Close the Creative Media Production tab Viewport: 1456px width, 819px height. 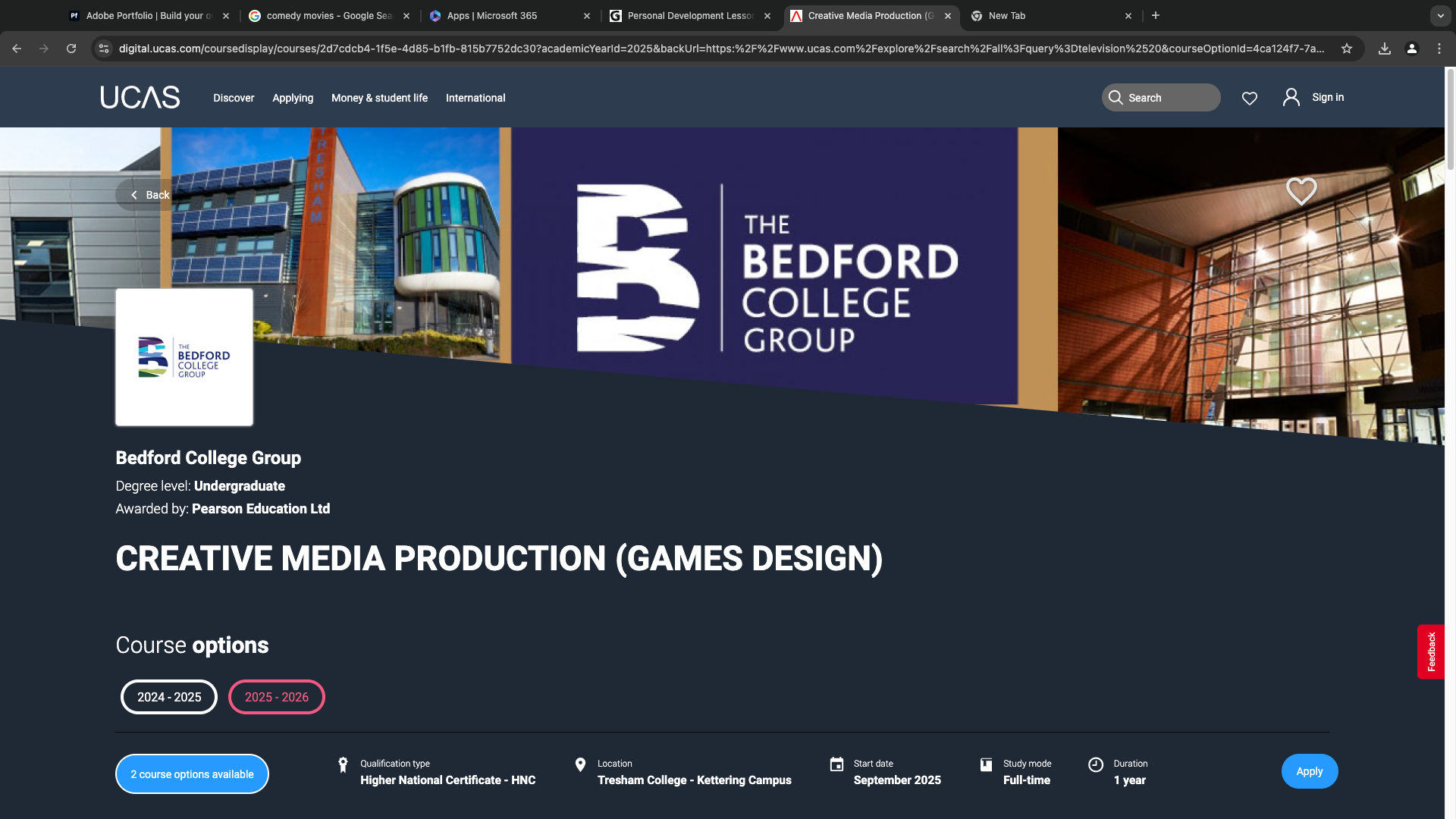[948, 16]
